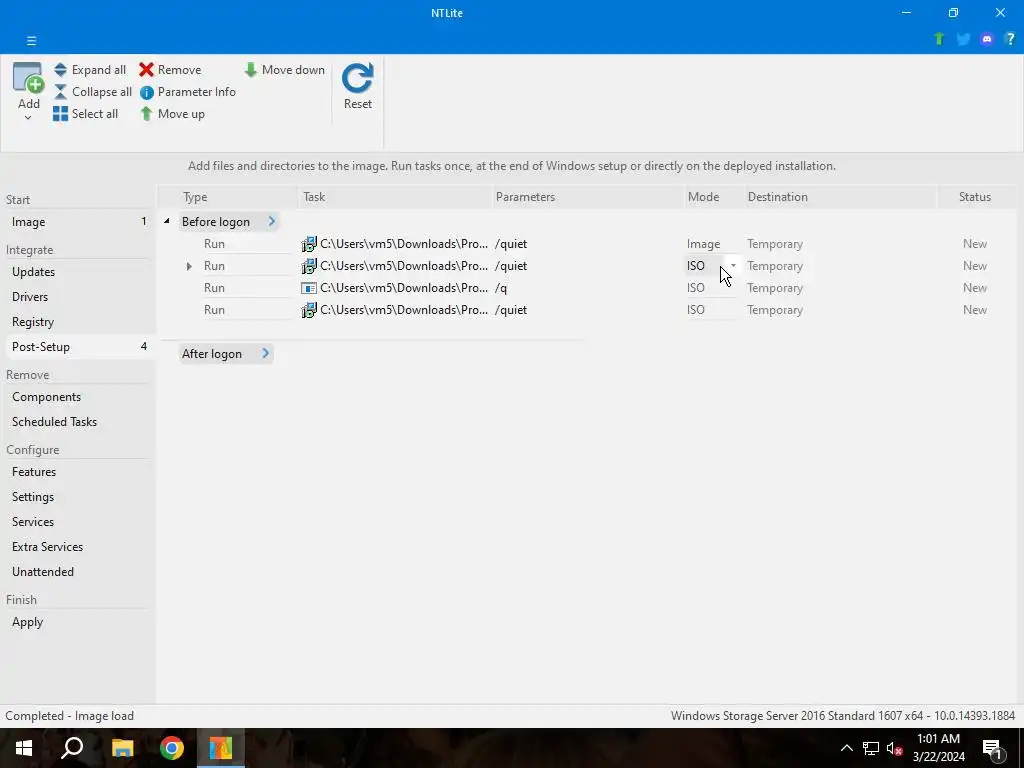Open Parameter Info
Image resolution: width=1024 pixels, height=768 pixels.
[x=187, y=92]
